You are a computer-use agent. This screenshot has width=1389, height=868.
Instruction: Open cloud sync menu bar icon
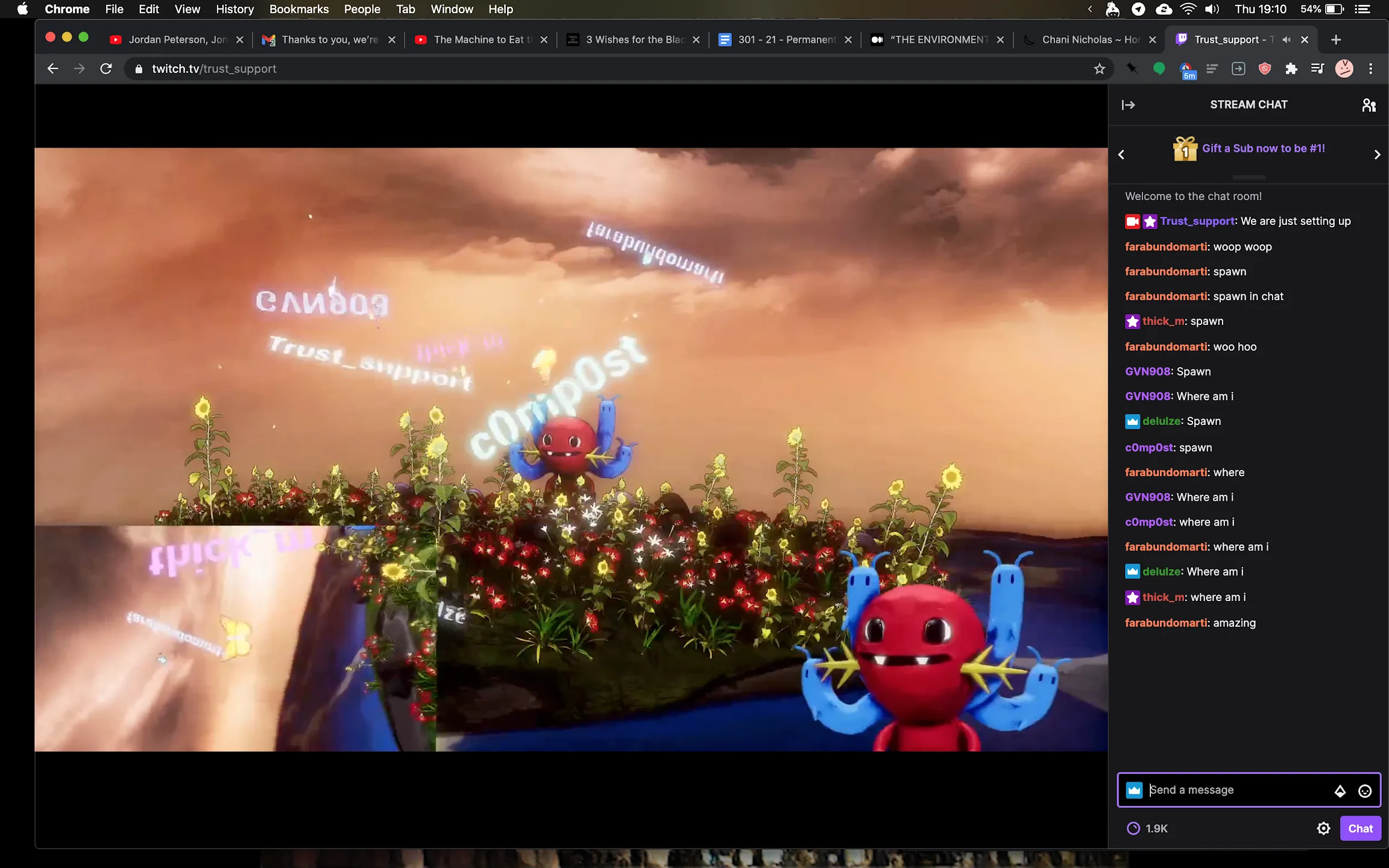tap(1164, 9)
